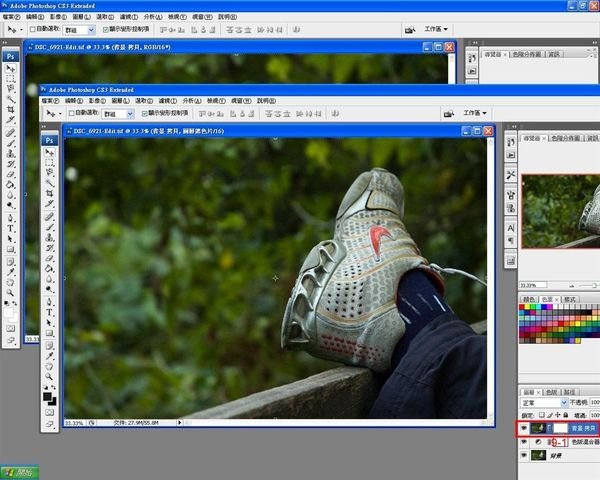Open 工作區 workspace dropdown in back window
The image size is (600, 480).
coord(436,29)
